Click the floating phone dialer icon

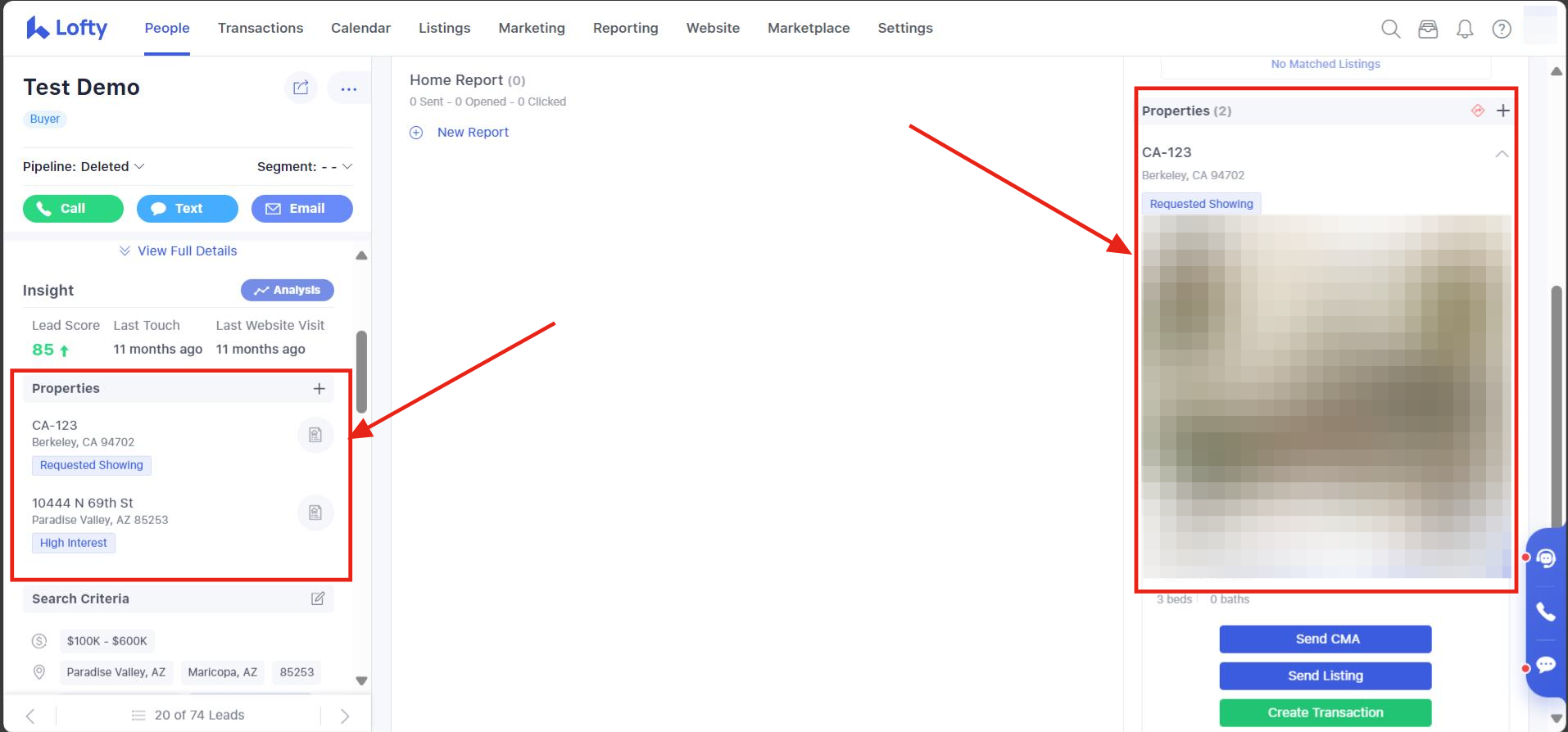[1545, 612]
